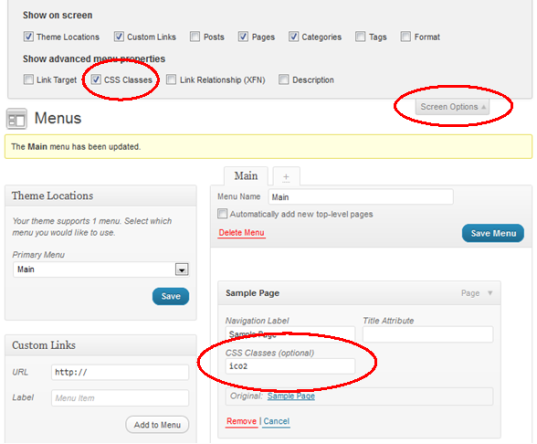Focus the custom link Label field
Viewport: 537px width, 444px height.
pyautogui.click(x=120, y=398)
